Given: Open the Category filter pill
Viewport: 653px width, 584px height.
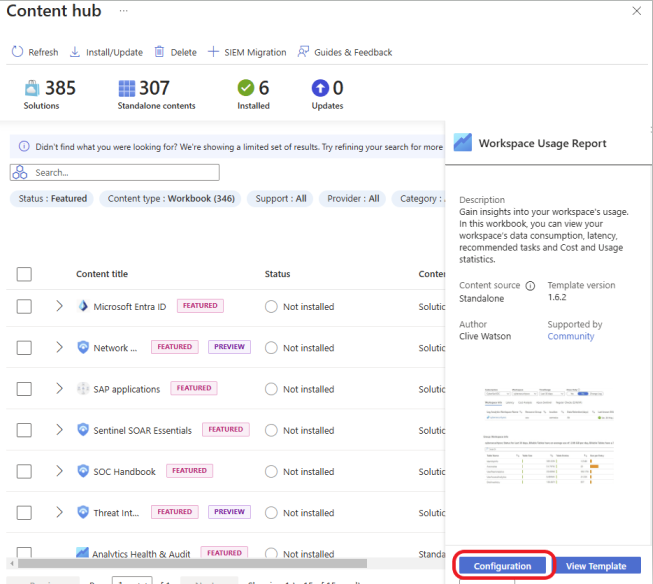Looking at the screenshot, I should 419,199.
